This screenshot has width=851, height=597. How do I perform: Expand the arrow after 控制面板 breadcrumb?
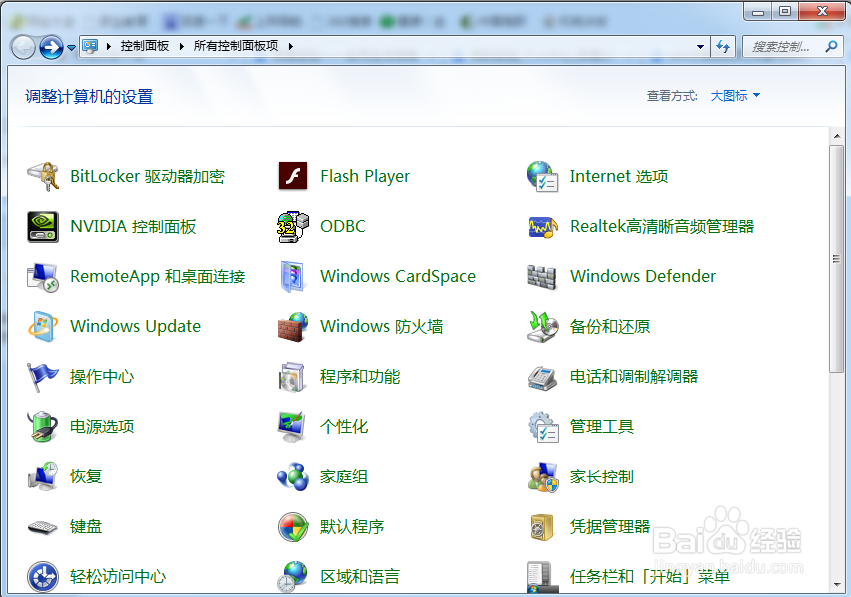182,47
